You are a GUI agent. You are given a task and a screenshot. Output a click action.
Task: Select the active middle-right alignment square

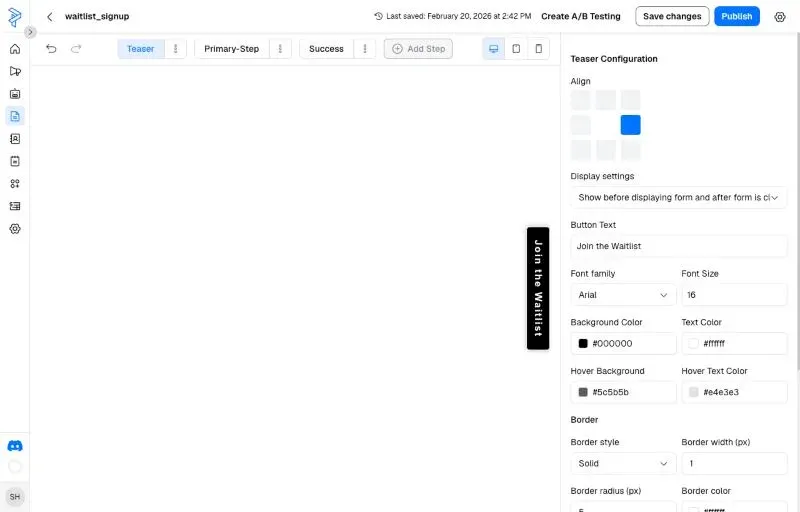click(631, 125)
